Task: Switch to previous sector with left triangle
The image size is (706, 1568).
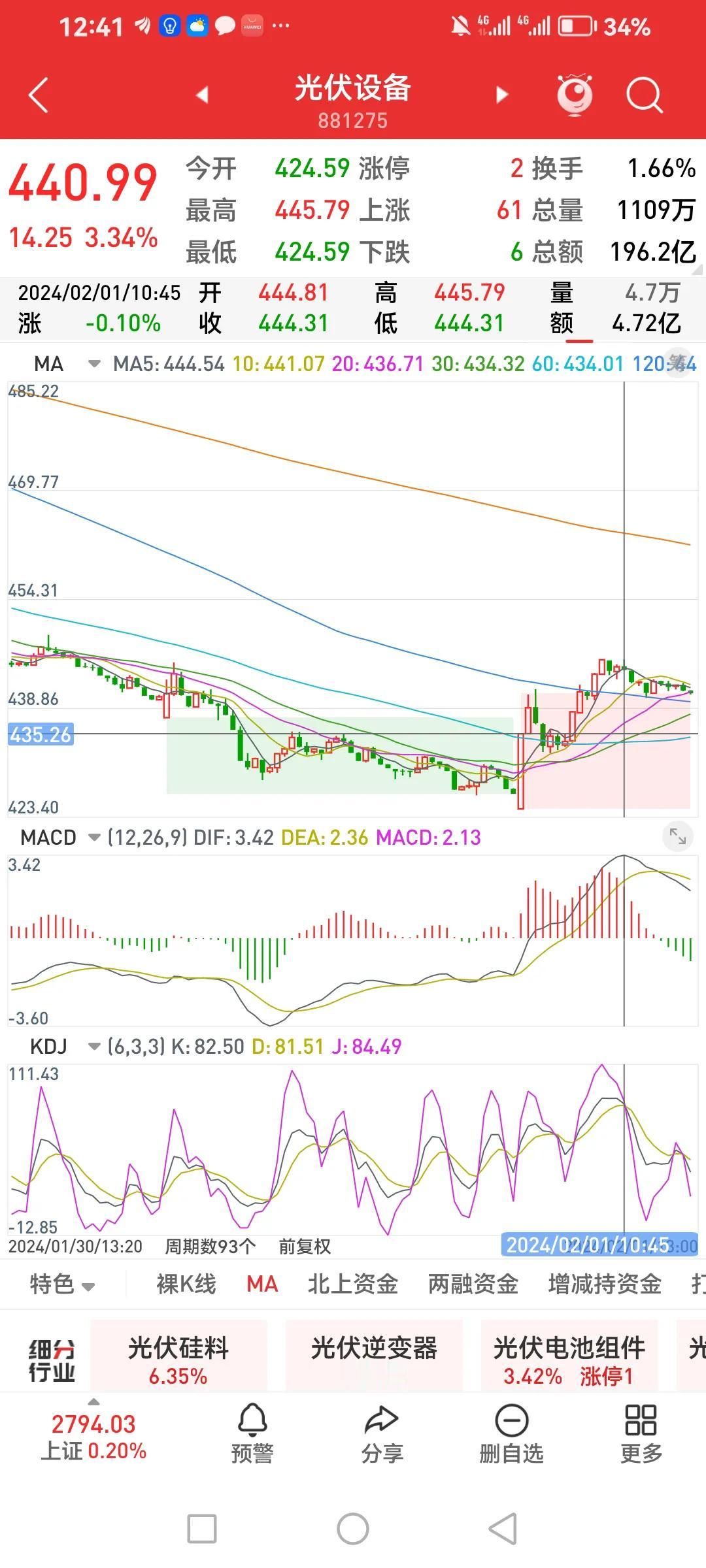Action: pyautogui.click(x=203, y=95)
